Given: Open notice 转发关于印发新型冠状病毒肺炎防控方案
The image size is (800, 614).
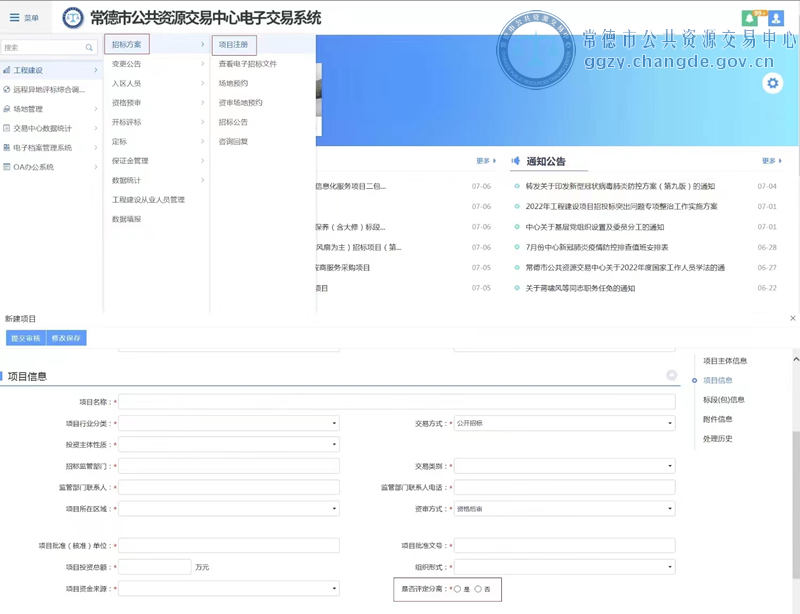Looking at the screenshot, I should (x=620, y=186).
